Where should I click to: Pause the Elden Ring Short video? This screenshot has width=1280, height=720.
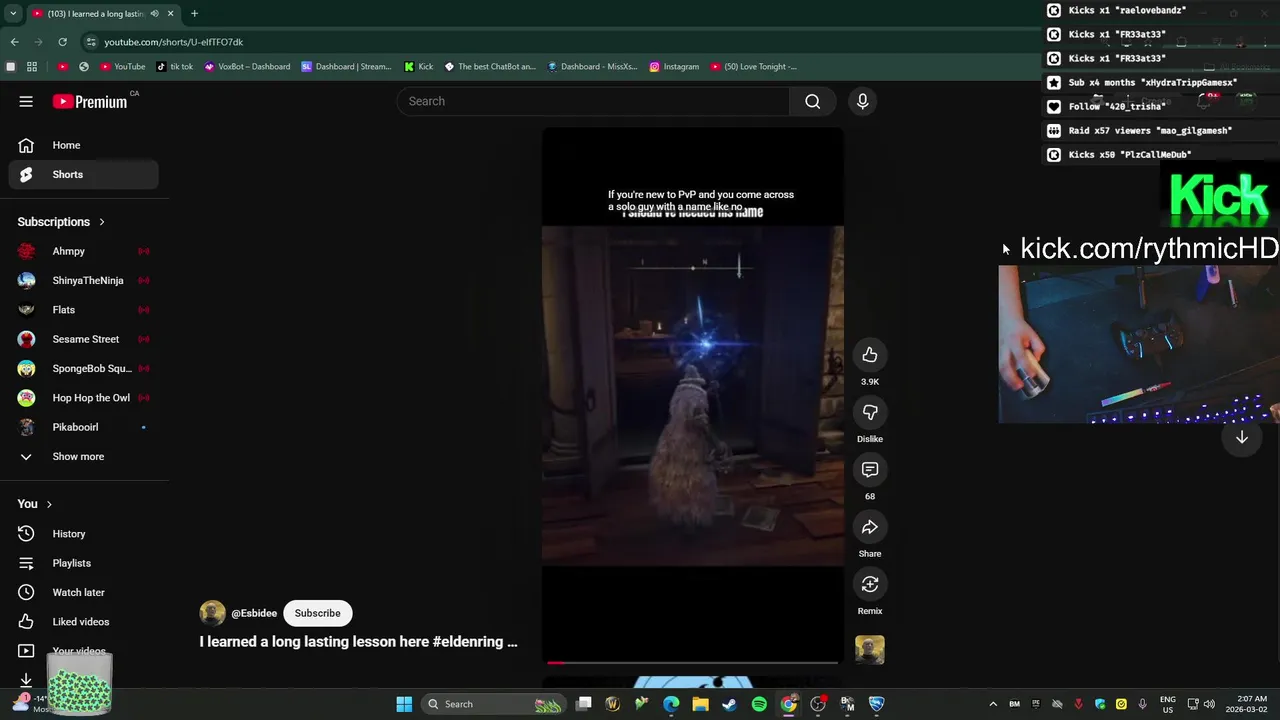[693, 395]
